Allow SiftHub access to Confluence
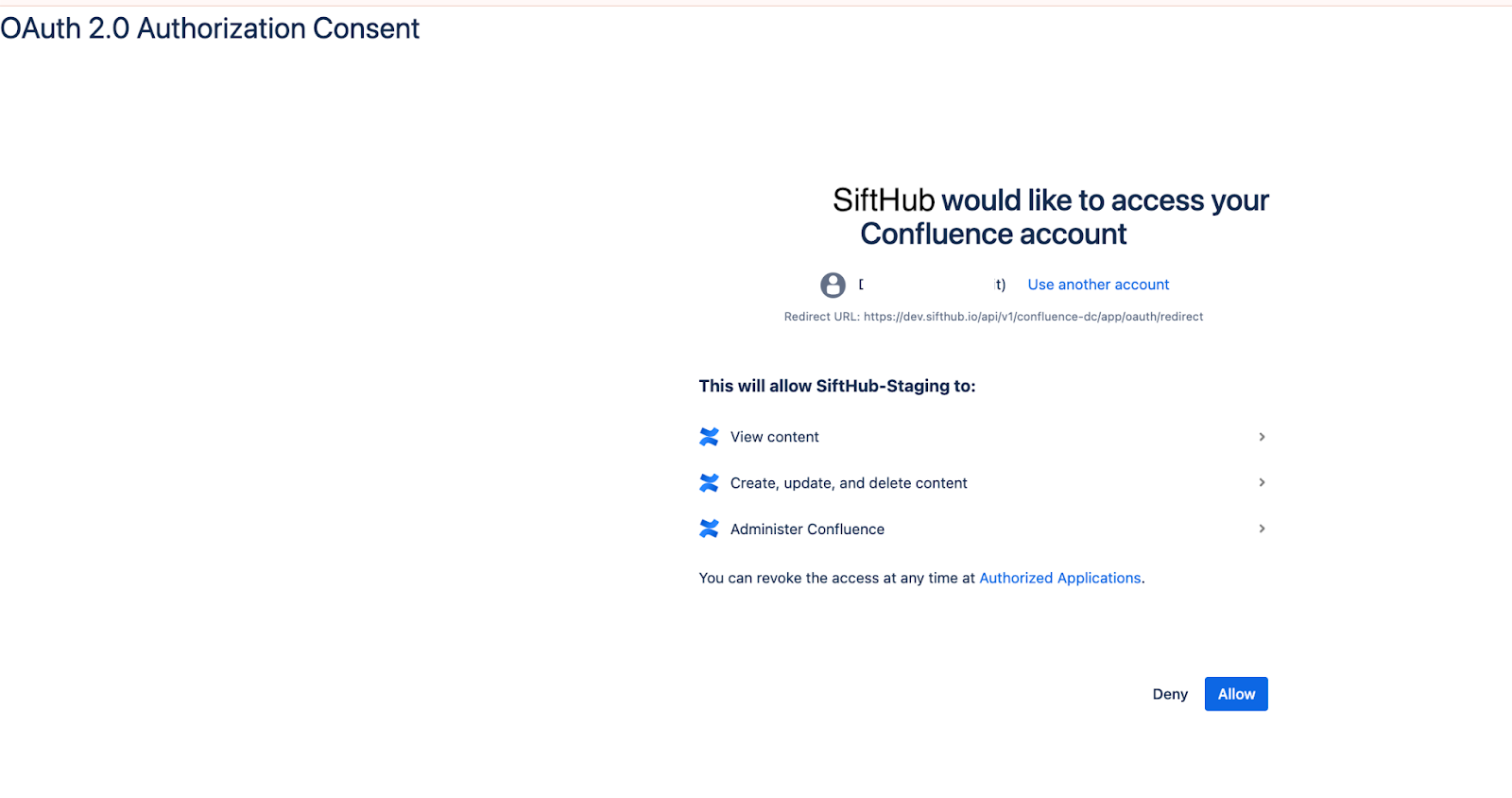This screenshot has width=1512, height=798. [1236, 694]
